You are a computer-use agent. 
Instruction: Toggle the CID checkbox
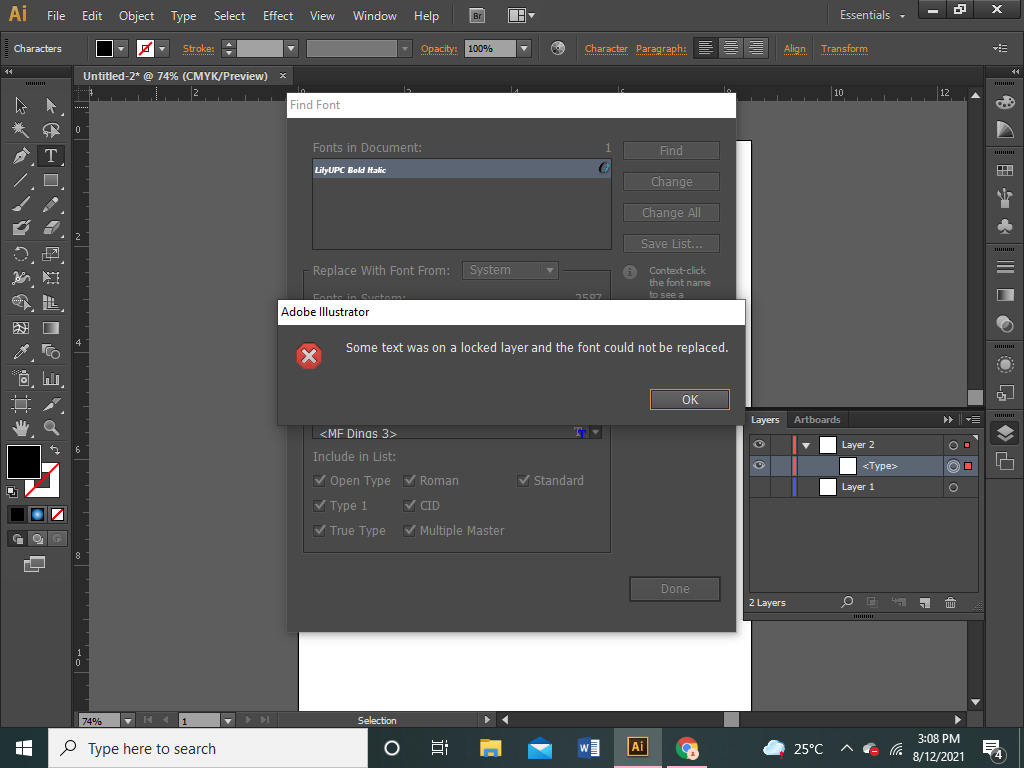tap(409, 505)
